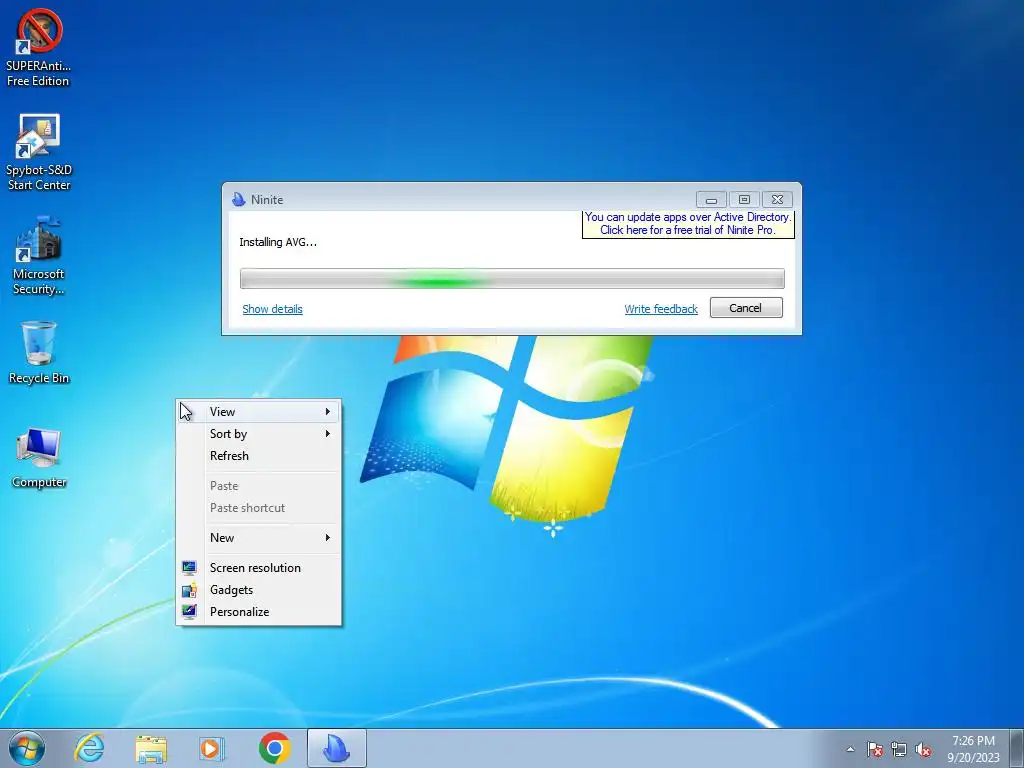
Task: Choose Sort by in the context menu
Action: pos(259,434)
